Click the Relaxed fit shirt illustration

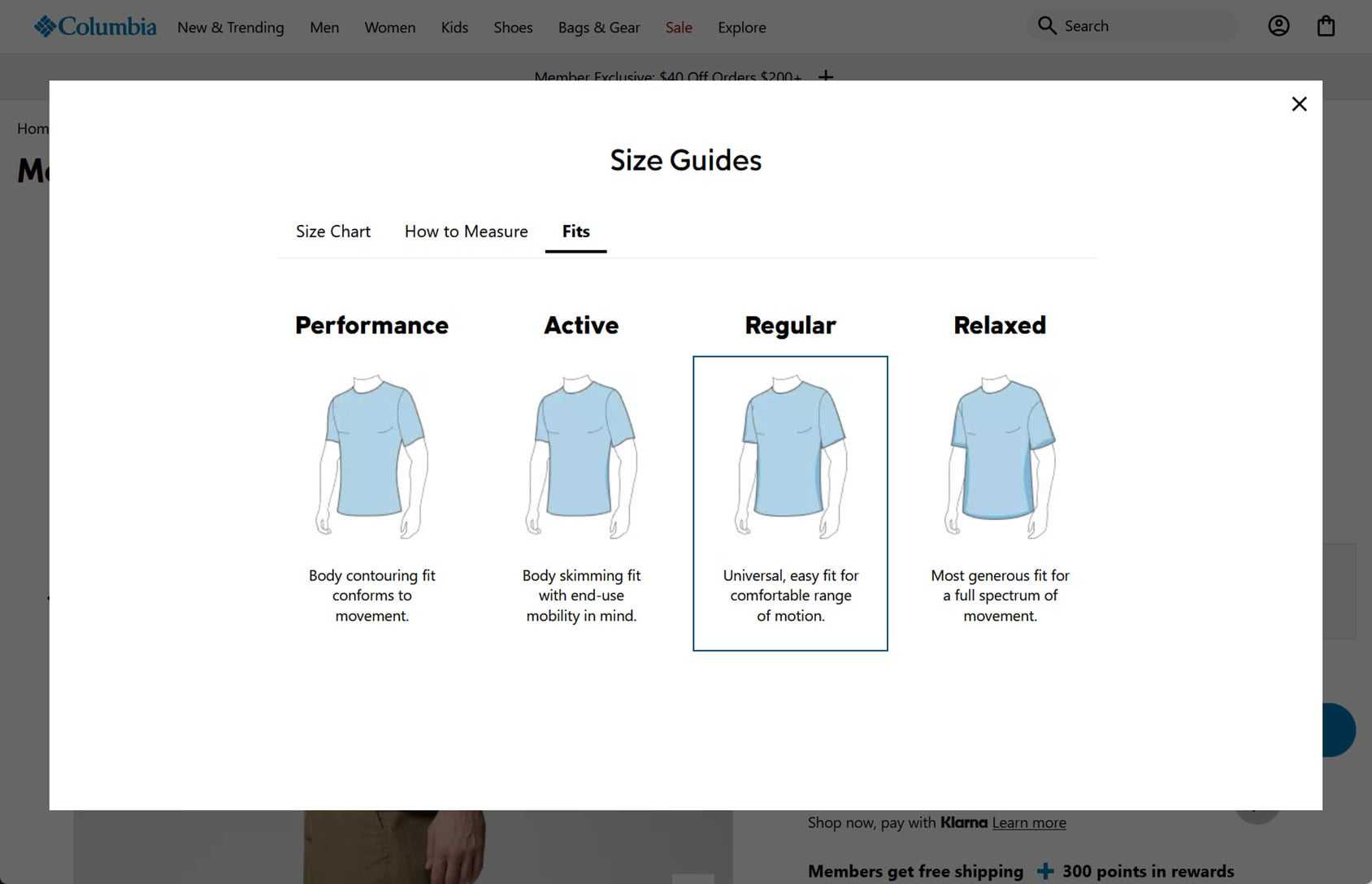coord(1000,457)
